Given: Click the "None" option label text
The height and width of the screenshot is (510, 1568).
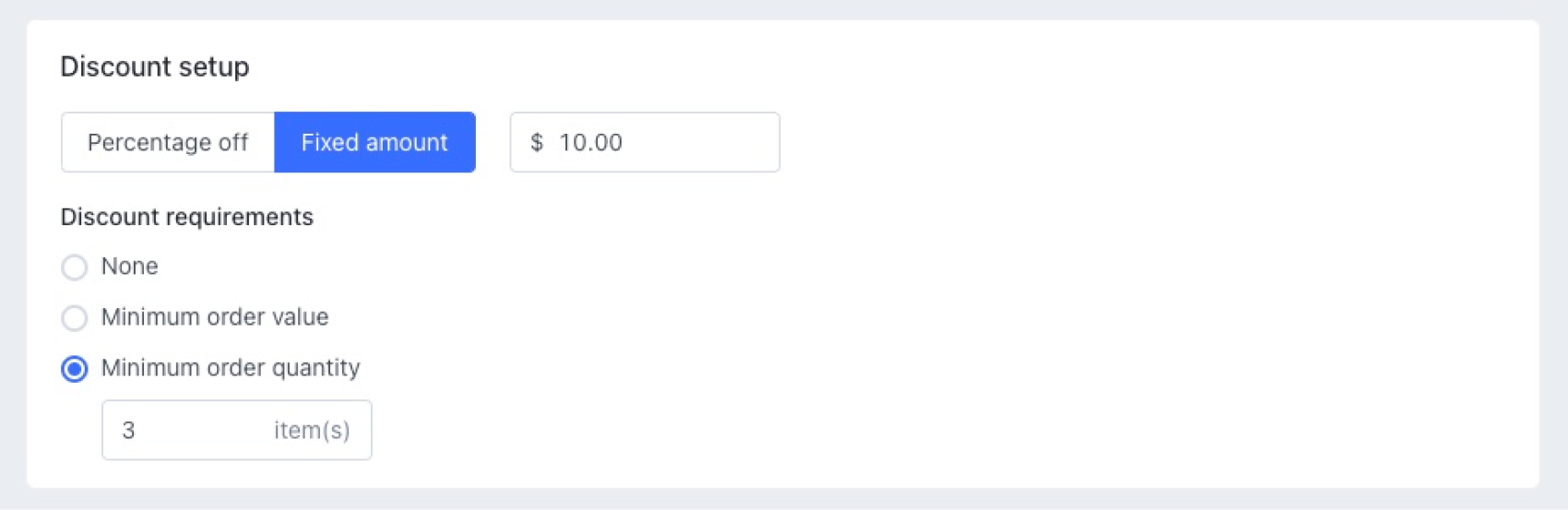Looking at the screenshot, I should [x=129, y=267].
